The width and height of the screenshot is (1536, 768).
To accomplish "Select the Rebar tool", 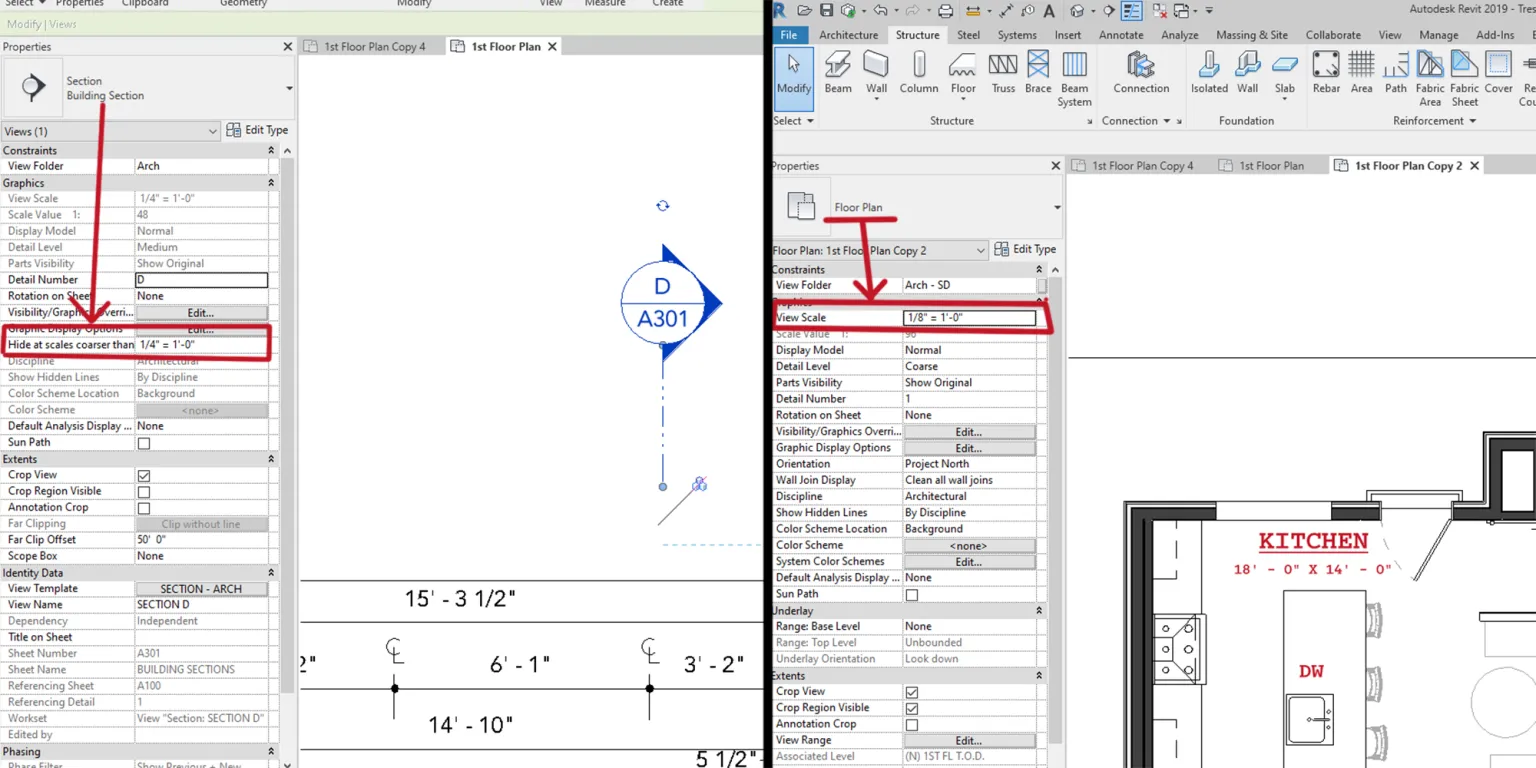I will (x=1325, y=70).
